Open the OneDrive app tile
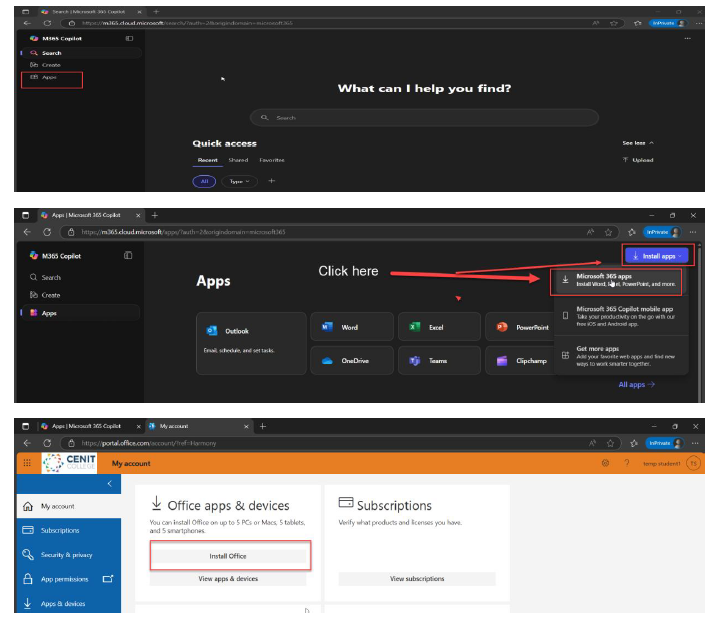The width and height of the screenshot is (711, 631). coord(352,361)
